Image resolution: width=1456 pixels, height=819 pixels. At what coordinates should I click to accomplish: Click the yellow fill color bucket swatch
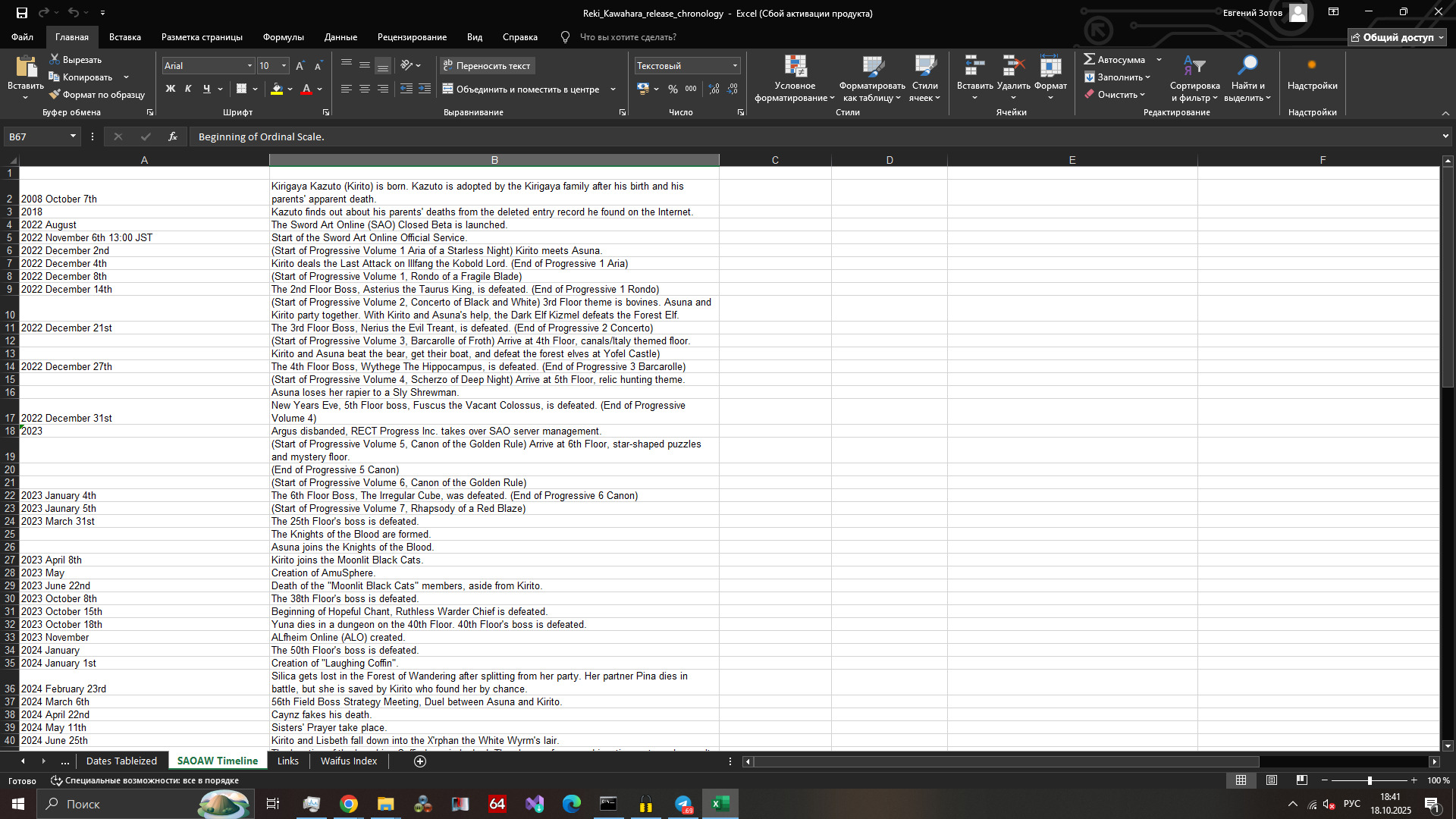276,89
